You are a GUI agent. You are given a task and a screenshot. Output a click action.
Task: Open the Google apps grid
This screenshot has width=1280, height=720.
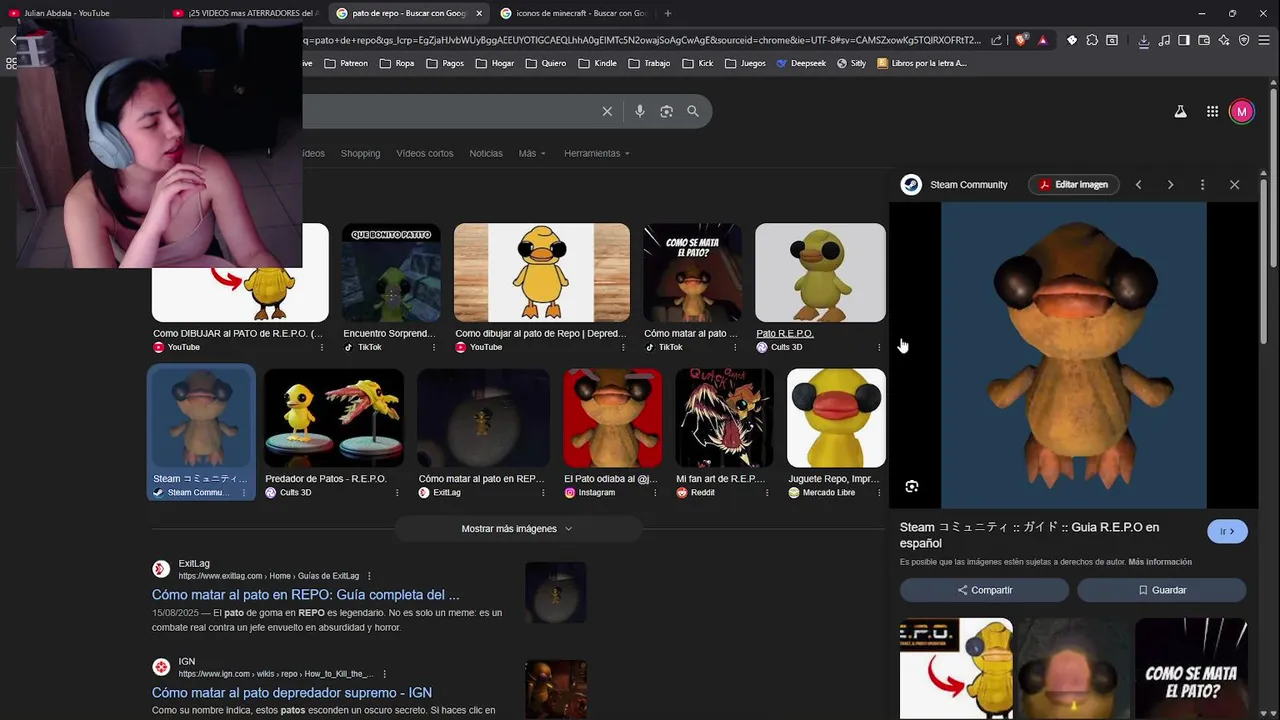coord(1212,112)
